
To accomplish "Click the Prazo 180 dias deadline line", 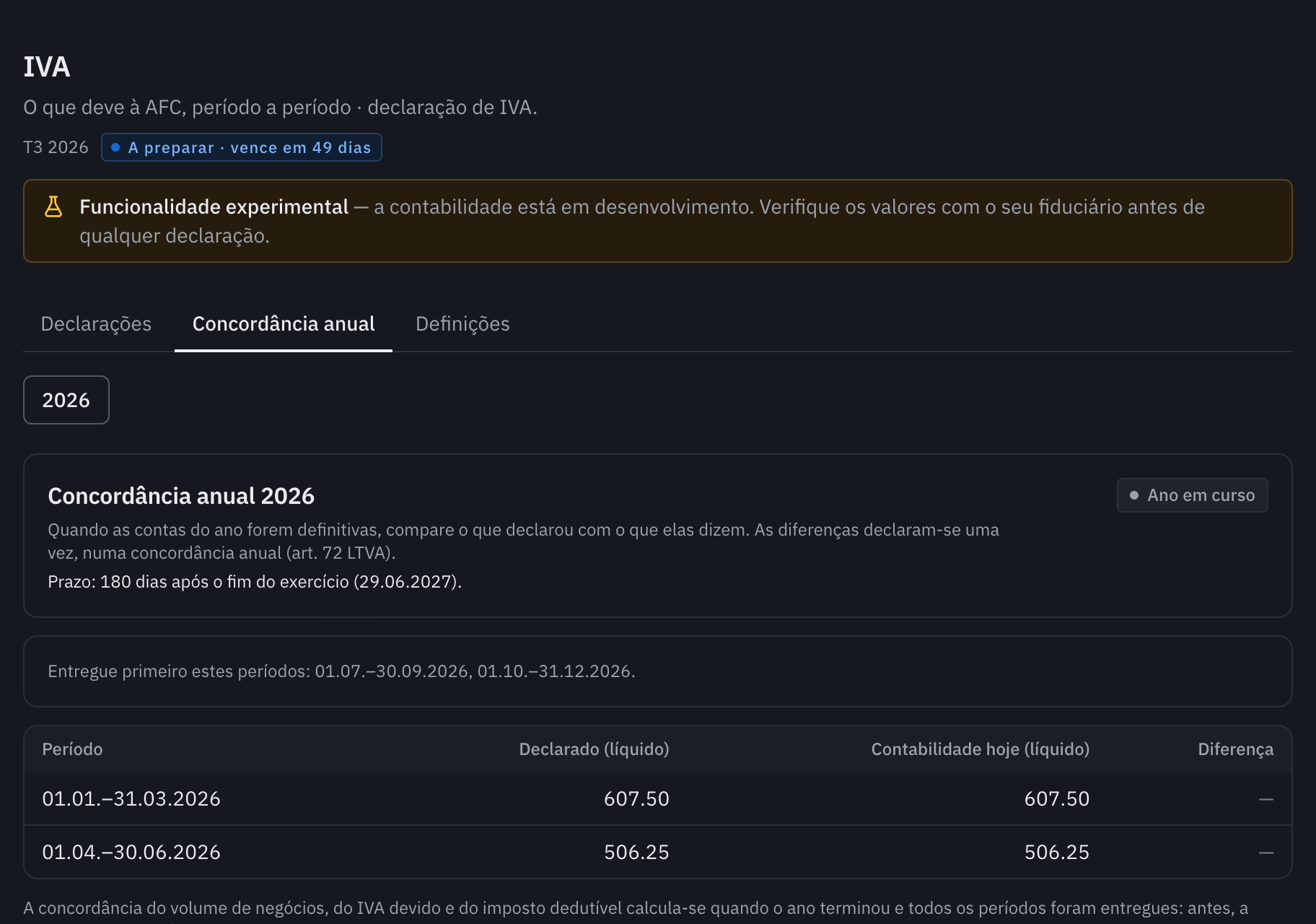I will (255, 582).
